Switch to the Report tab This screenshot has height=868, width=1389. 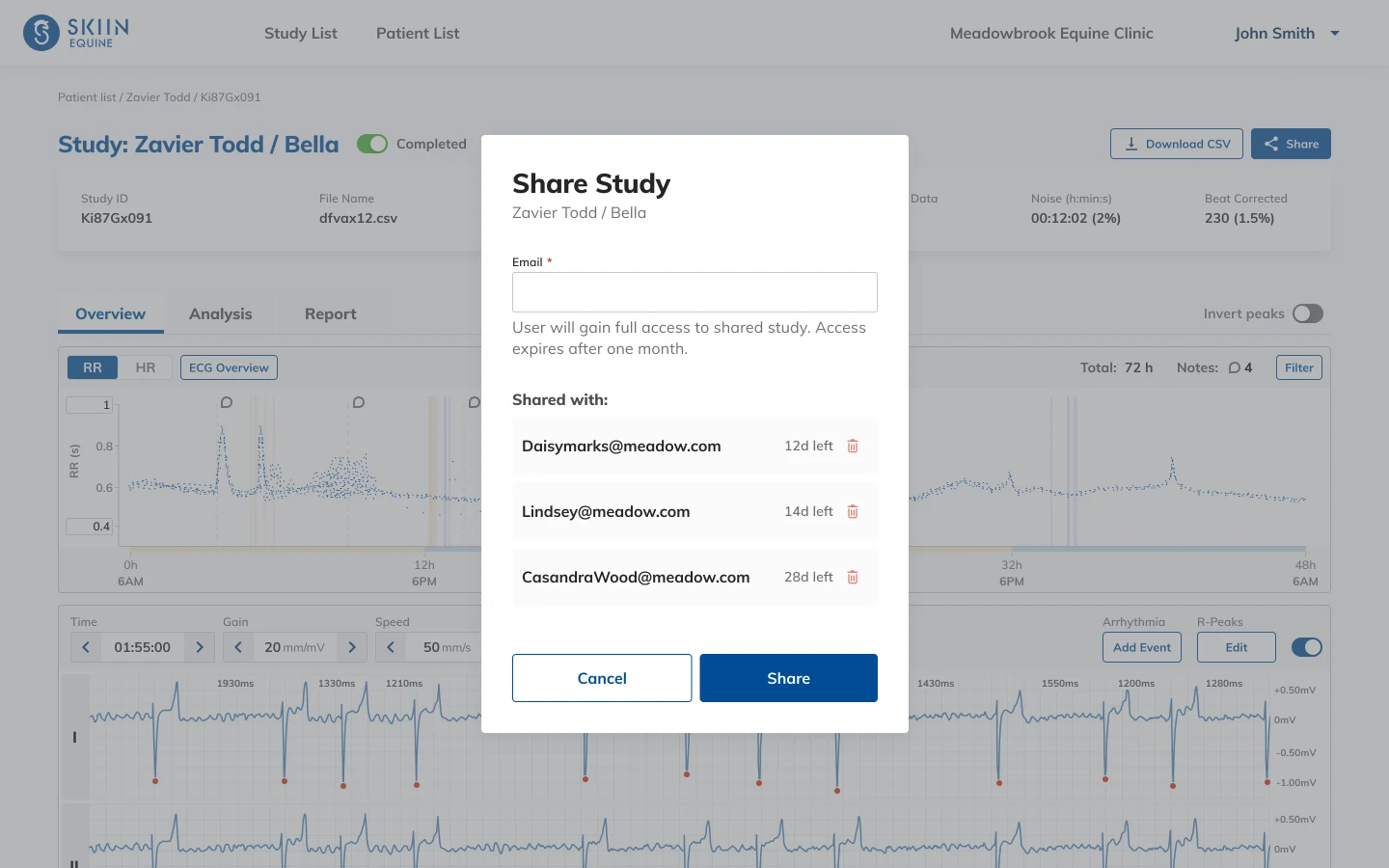coord(331,314)
